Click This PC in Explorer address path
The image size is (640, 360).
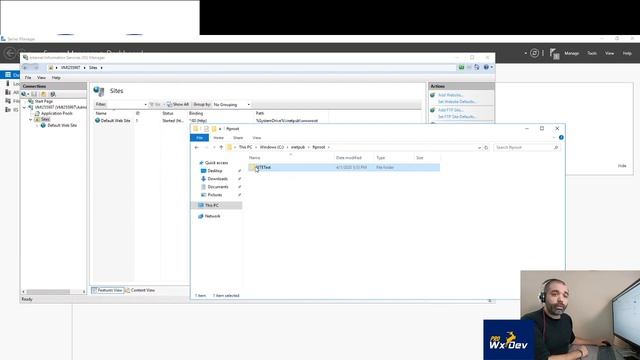pyautogui.click(x=245, y=147)
